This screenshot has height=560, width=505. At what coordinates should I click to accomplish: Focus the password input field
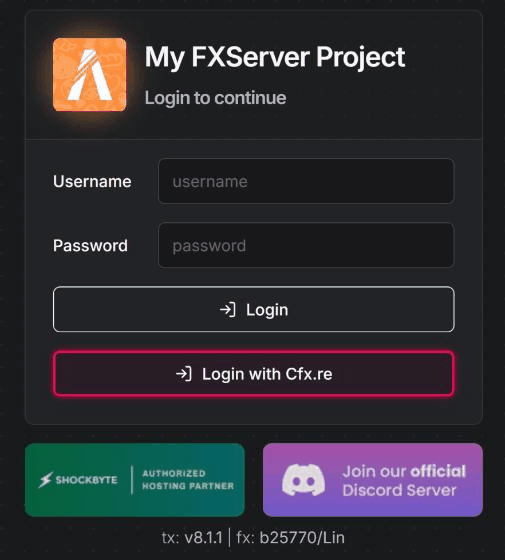coord(306,245)
